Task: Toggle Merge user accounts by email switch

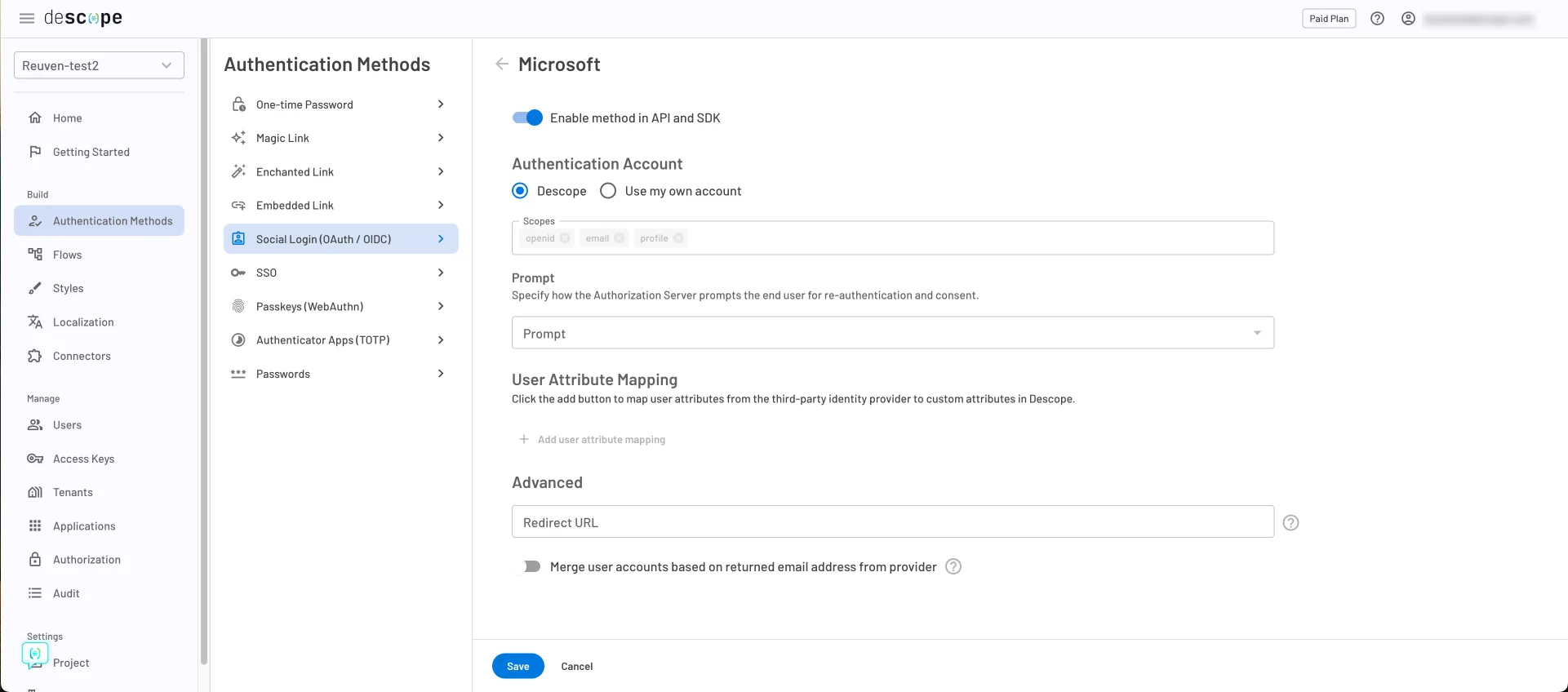Action: click(527, 566)
